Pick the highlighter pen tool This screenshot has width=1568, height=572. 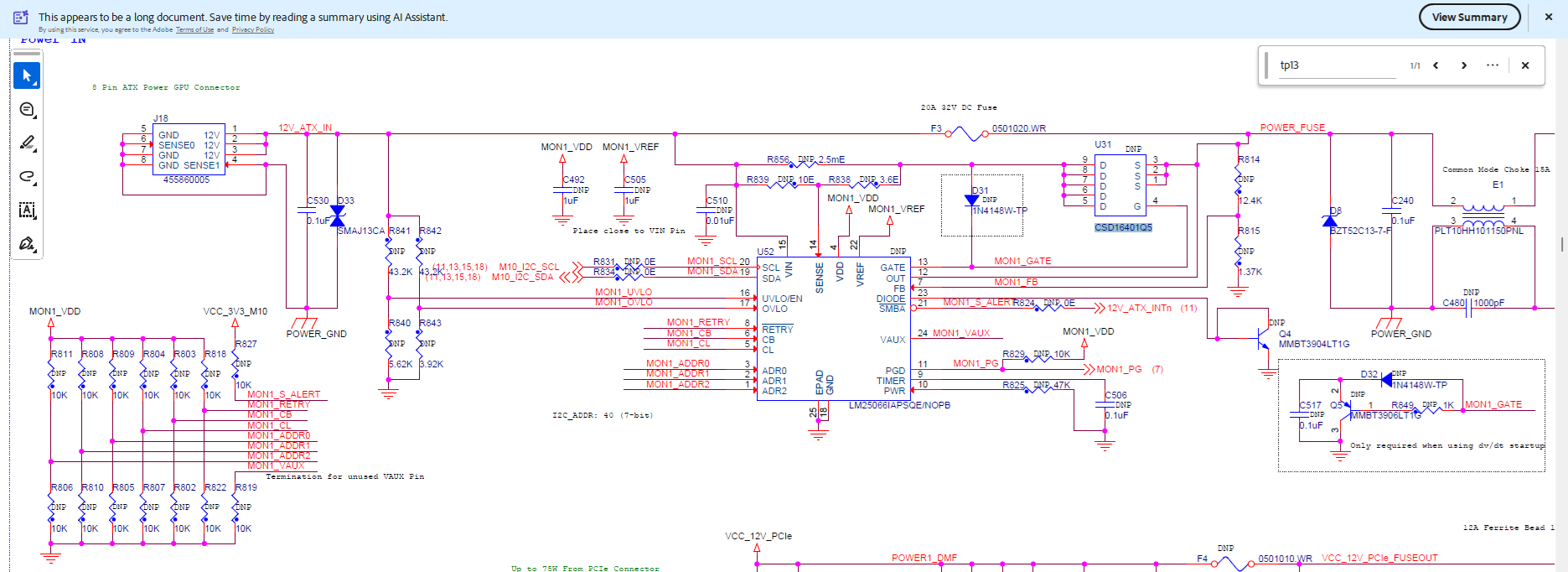(x=27, y=143)
